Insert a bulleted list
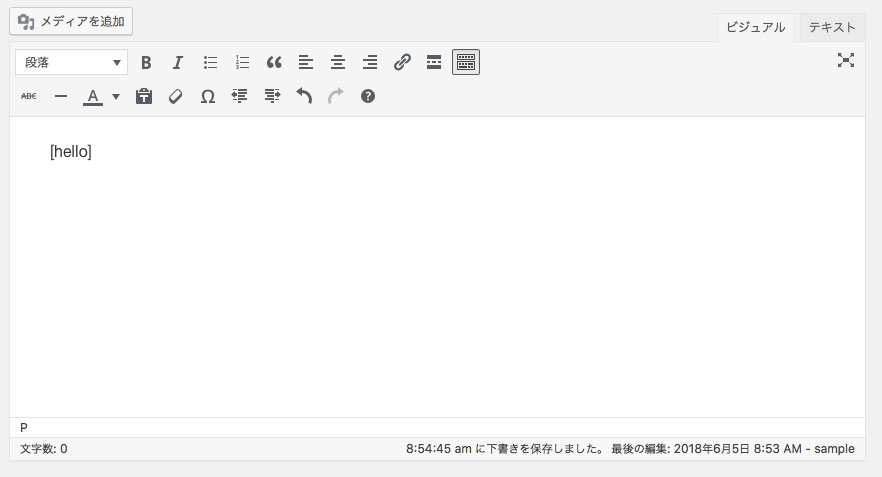The width and height of the screenshot is (882, 477). coord(210,62)
